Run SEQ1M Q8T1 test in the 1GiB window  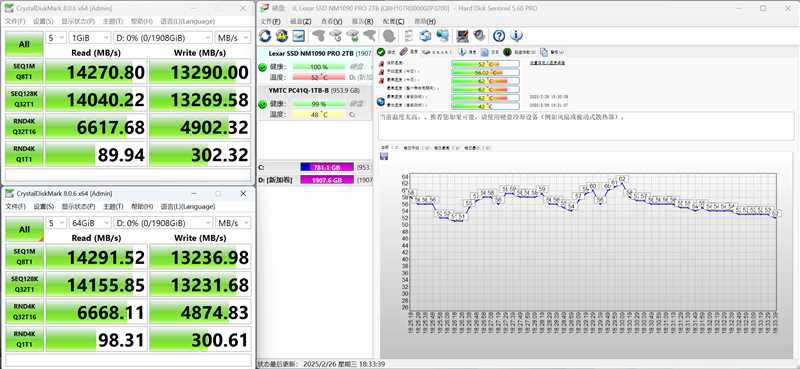pos(24,72)
